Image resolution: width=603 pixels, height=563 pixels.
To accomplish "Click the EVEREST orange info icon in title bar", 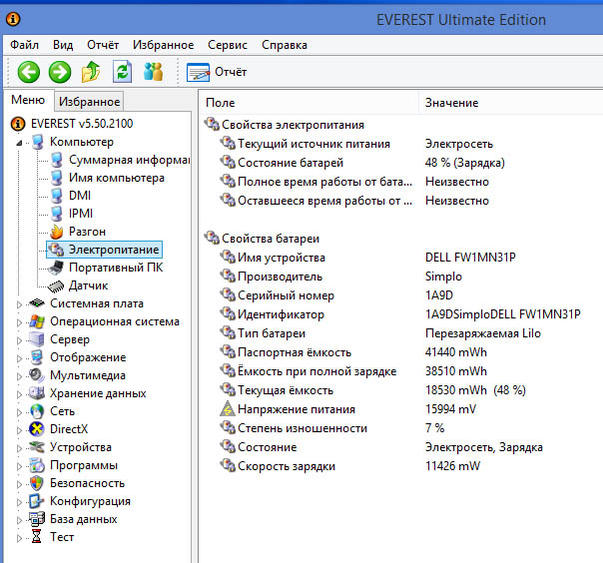I will 13,18.
